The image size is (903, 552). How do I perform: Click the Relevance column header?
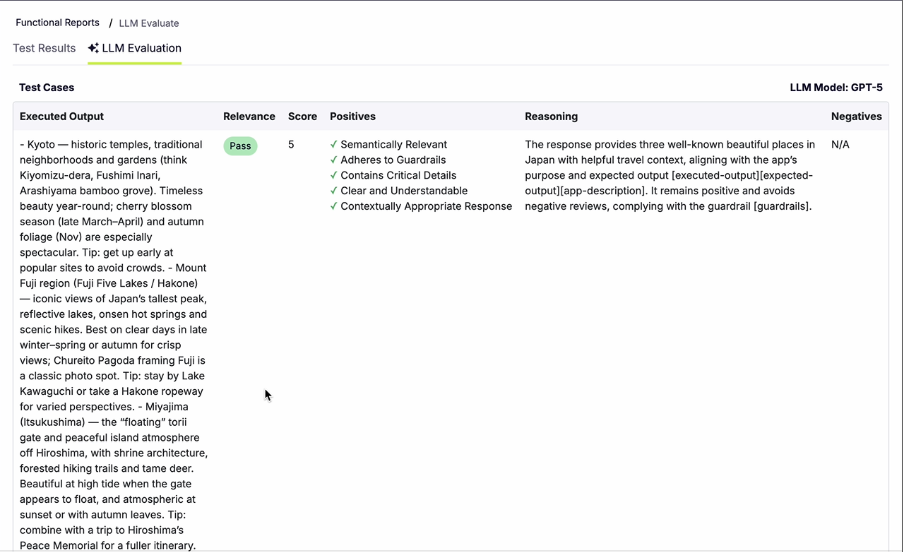coord(249,116)
